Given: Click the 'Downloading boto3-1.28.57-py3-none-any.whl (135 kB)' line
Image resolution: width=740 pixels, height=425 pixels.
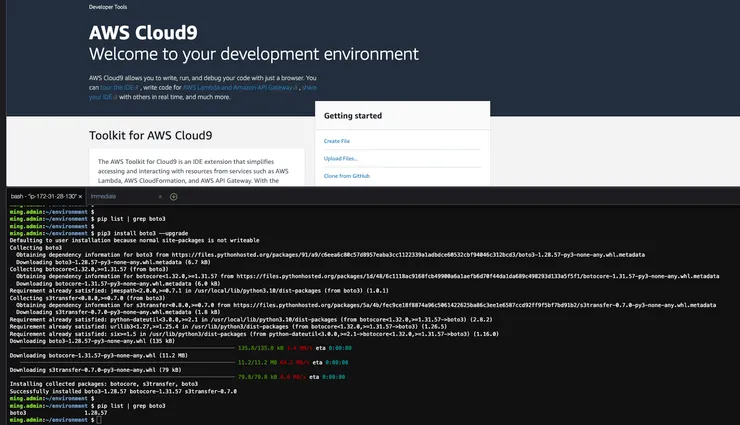Looking at the screenshot, I should (92, 341).
